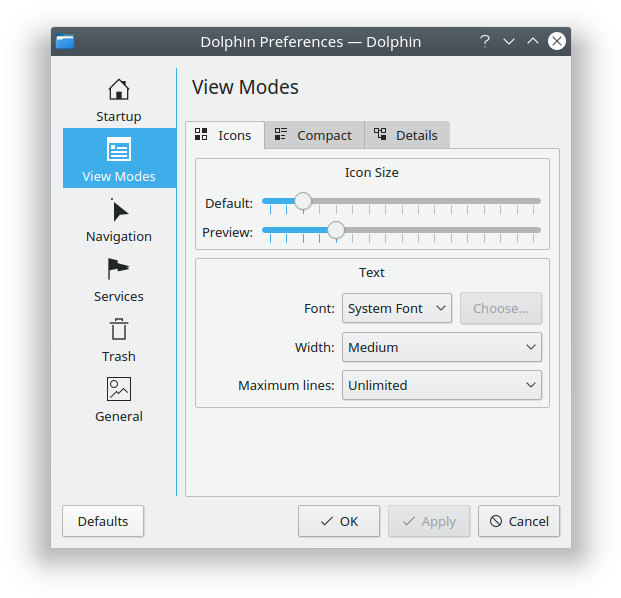The image size is (621, 598).
Task: Go to Services flag icon
Action: click(119, 270)
